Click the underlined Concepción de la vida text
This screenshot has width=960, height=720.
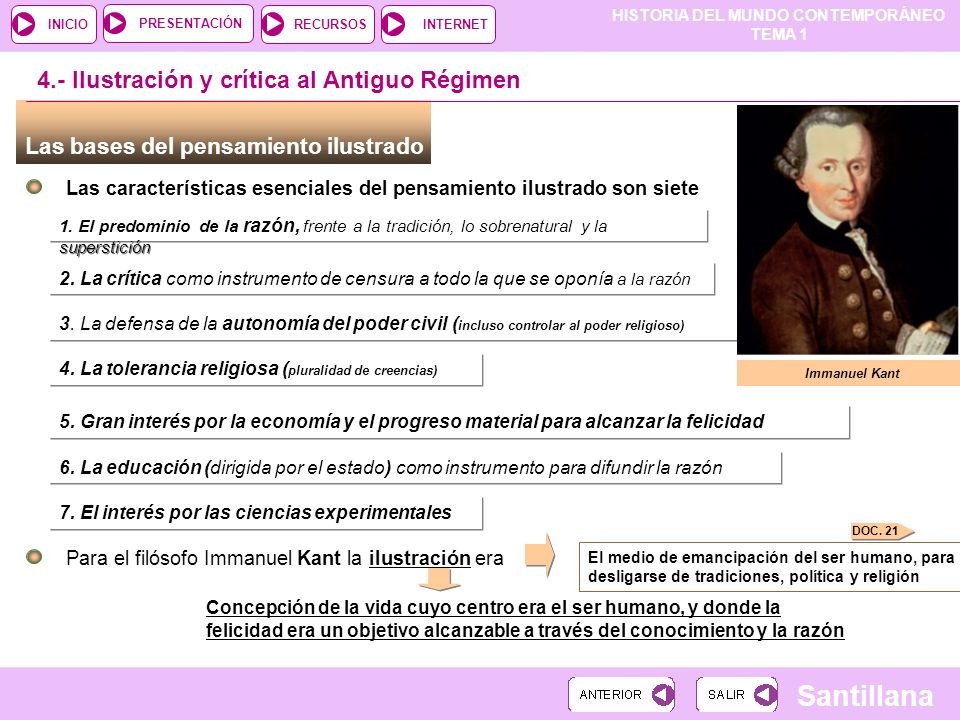525,618
